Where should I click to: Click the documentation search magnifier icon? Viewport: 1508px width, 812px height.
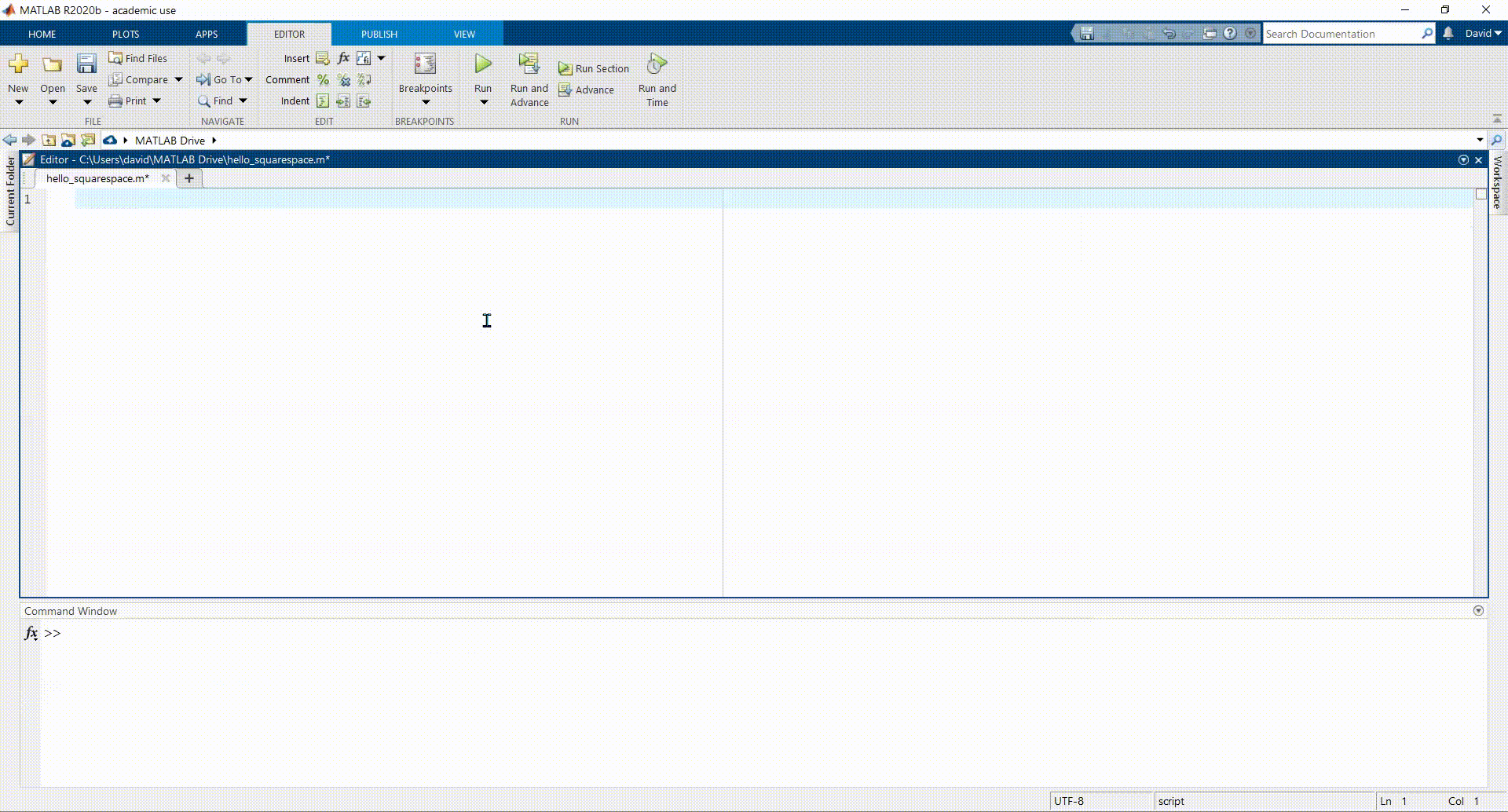tap(1427, 34)
